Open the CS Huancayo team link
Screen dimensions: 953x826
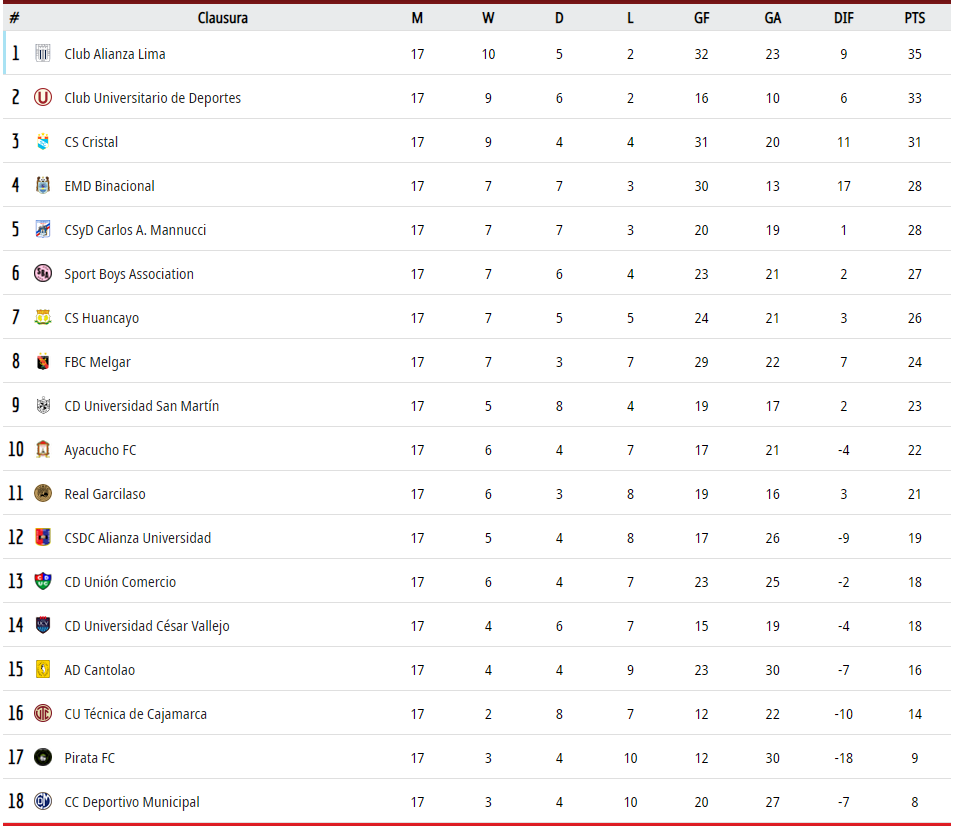tap(101, 318)
